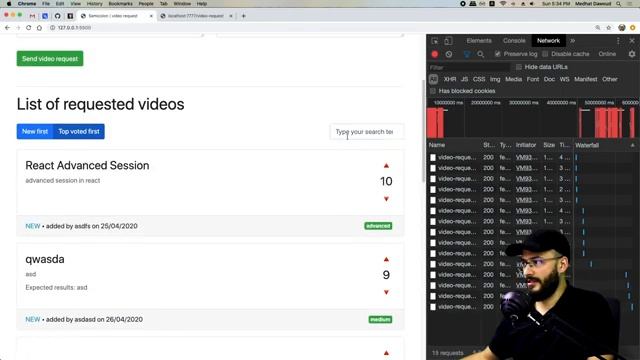Viewport: 640px width, 360px height.
Task: Sort the list by New first
Action: pyautogui.click(x=35, y=131)
